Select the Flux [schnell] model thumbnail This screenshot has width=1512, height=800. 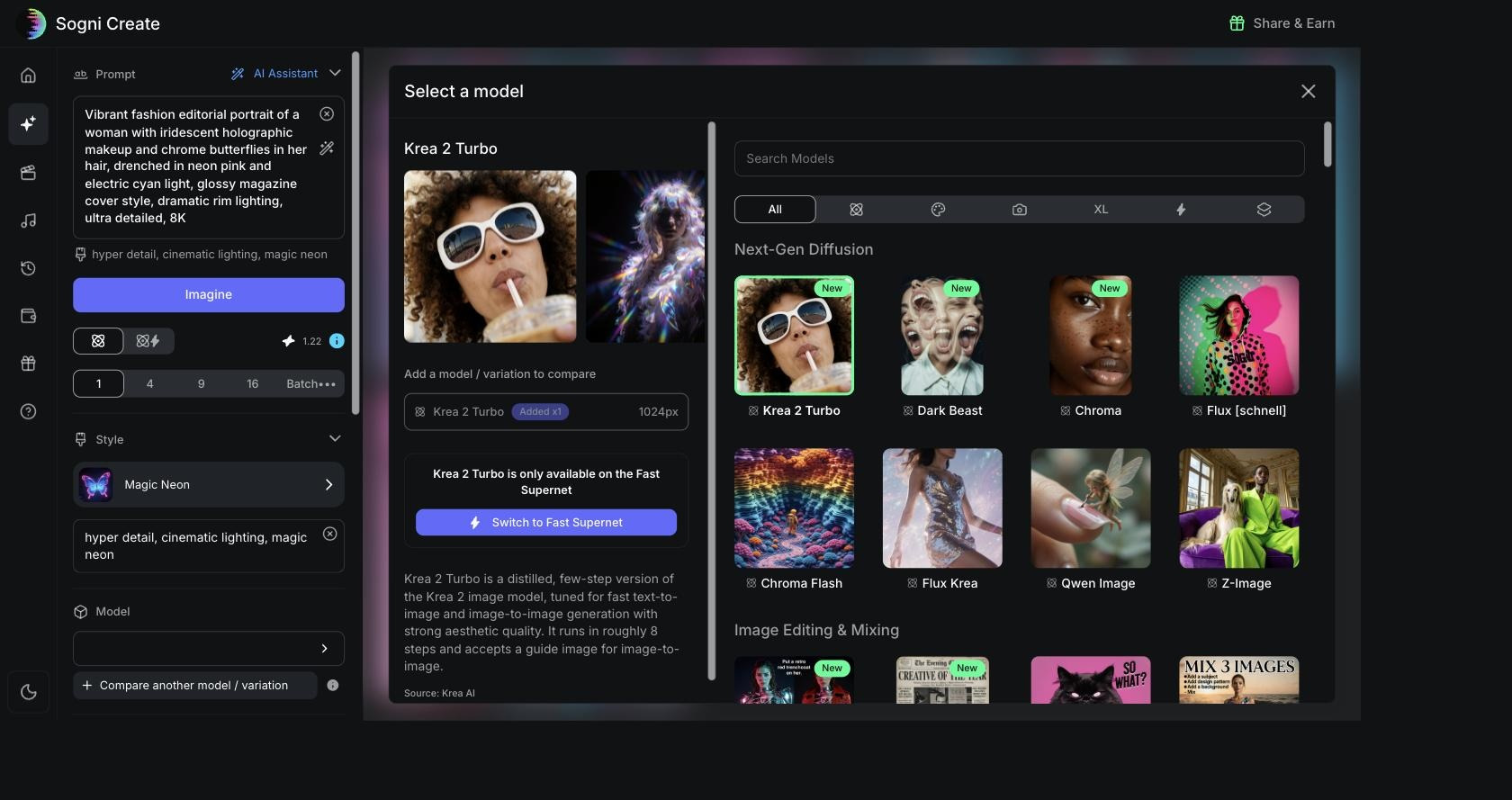pos(1239,336)
